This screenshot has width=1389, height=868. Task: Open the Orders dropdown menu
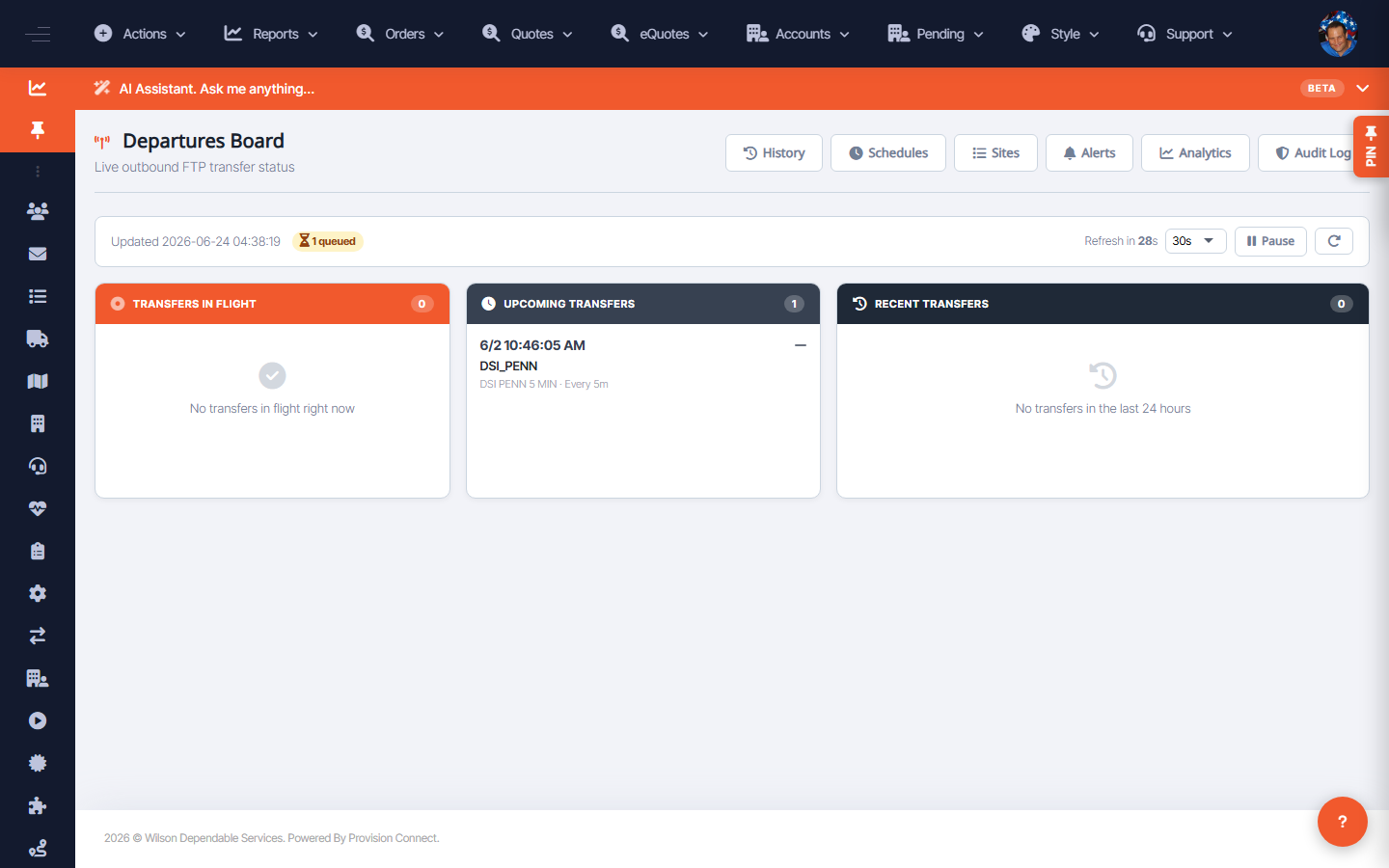pos(400,34)
